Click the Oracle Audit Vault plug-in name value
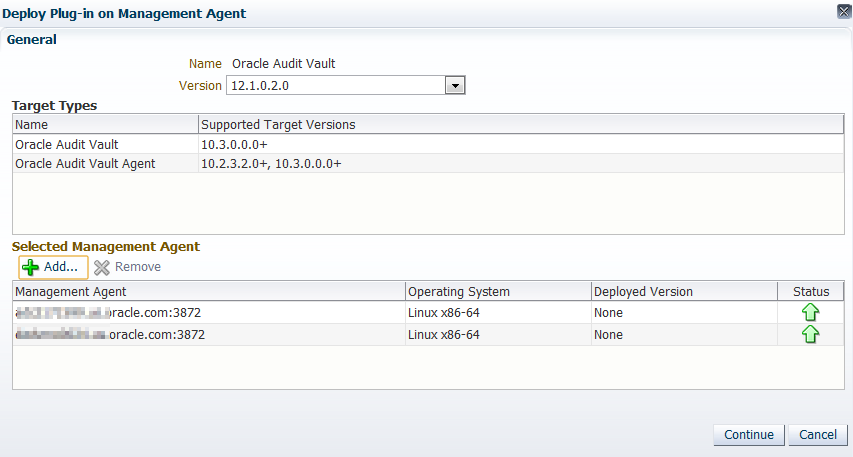 [x=283, y=64]
